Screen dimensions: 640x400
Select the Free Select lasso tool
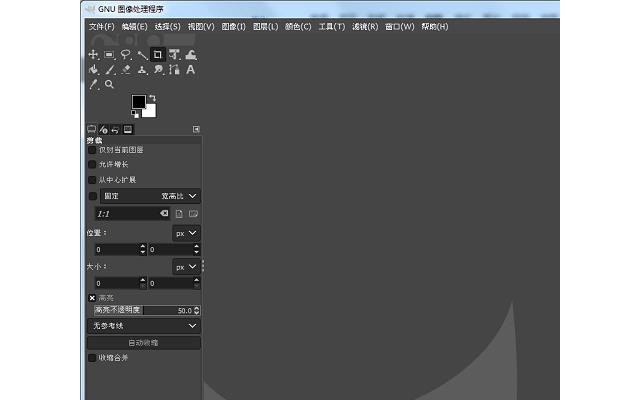tap(126, 55)
